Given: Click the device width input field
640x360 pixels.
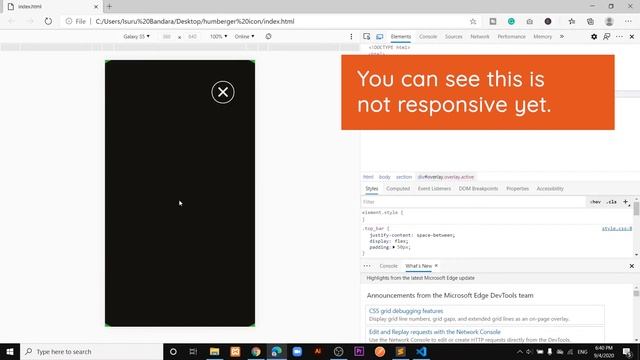Looking at the screenshot, I should 167,36.
